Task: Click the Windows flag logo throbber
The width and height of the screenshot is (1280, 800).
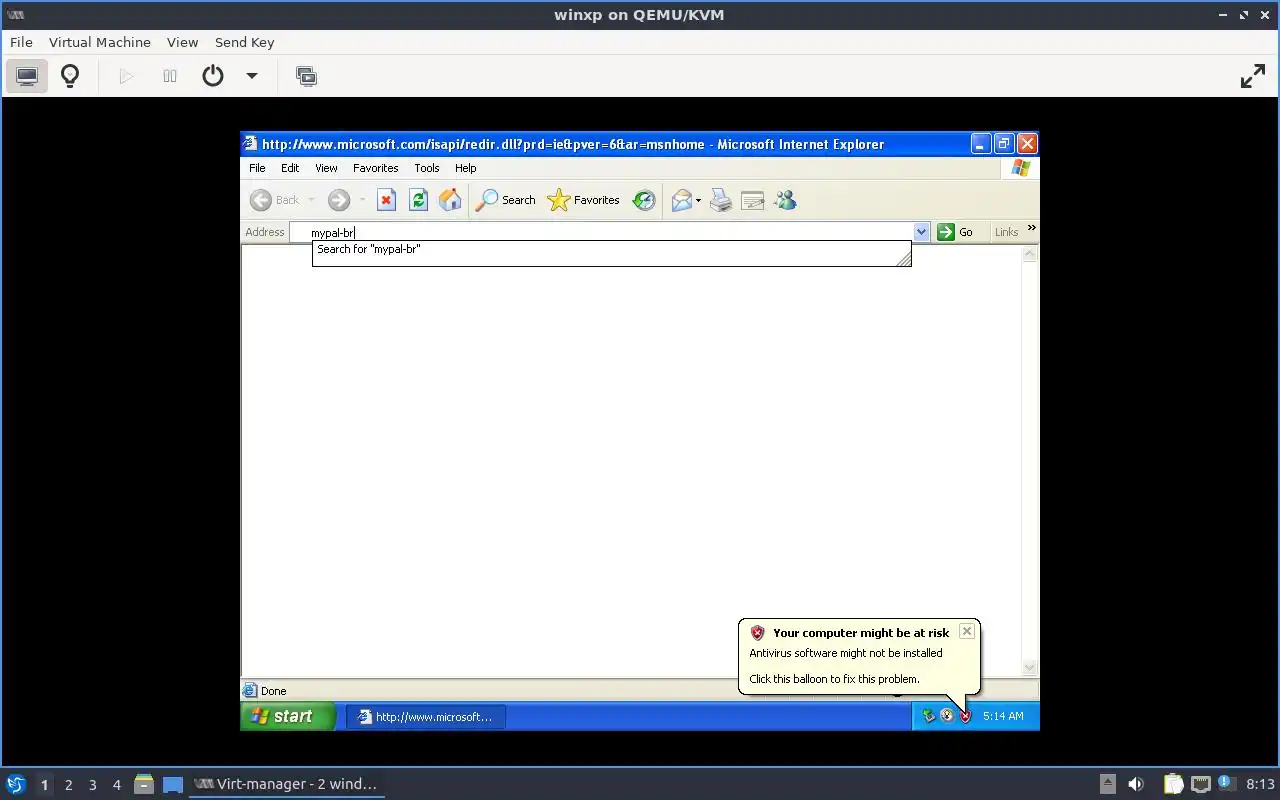Action: (x=1020, y=168)
